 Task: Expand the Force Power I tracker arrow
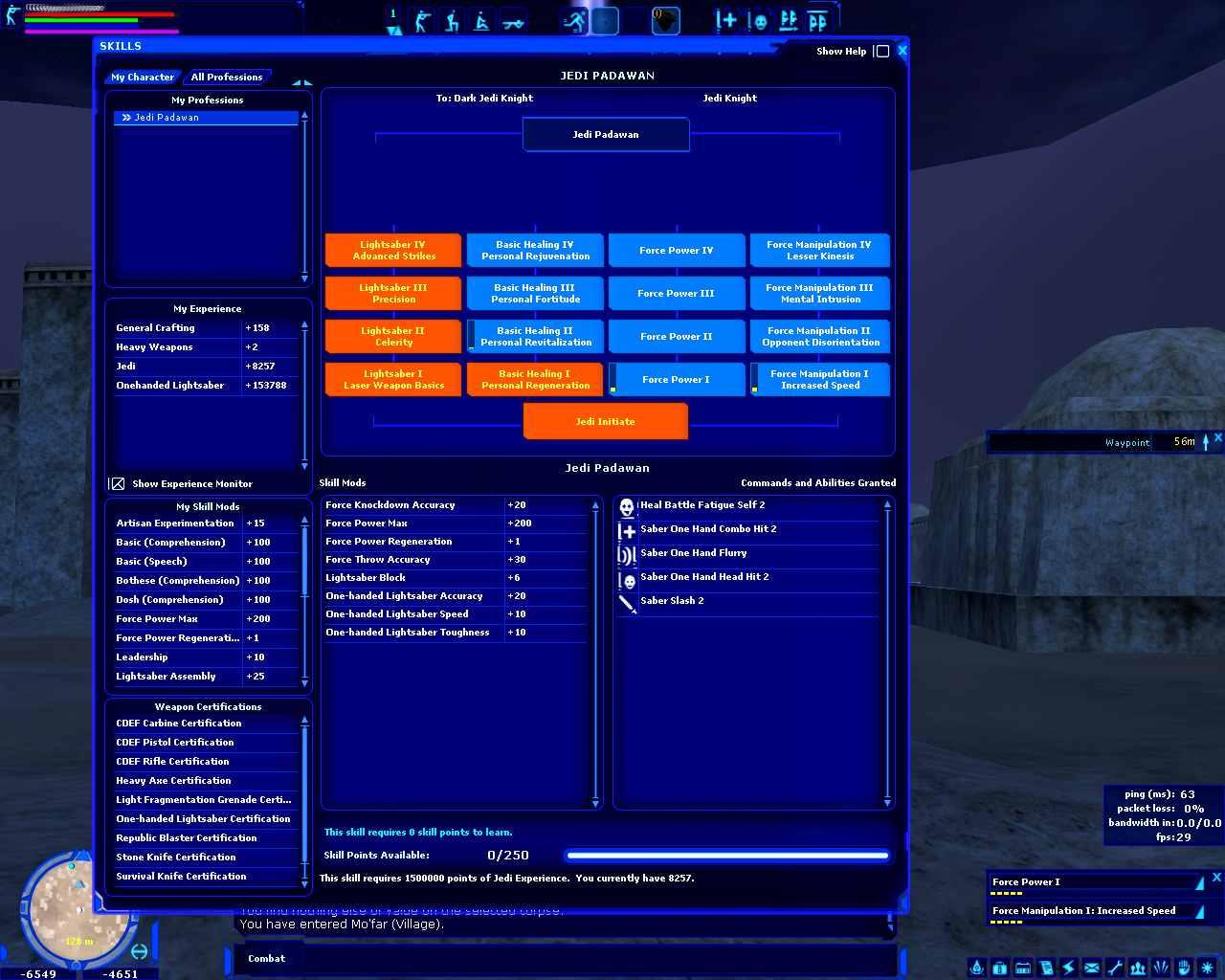pyautogui.click(x=1200, y=882)
